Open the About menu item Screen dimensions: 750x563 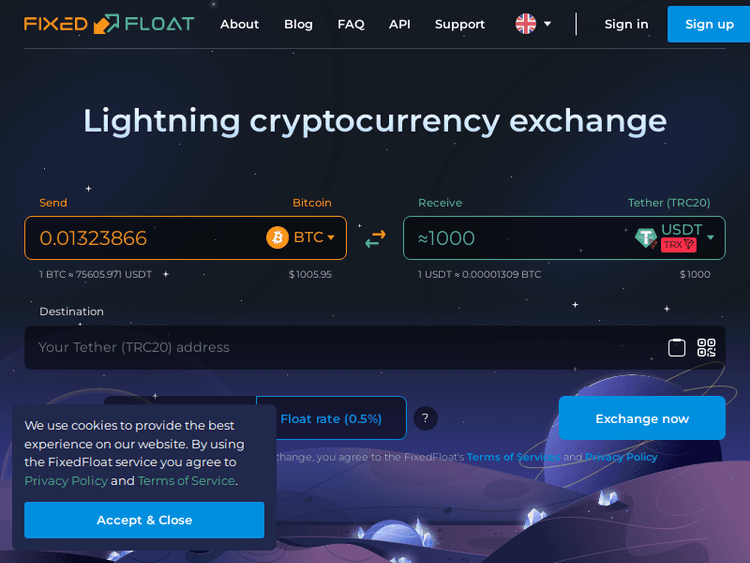point(240,24)
